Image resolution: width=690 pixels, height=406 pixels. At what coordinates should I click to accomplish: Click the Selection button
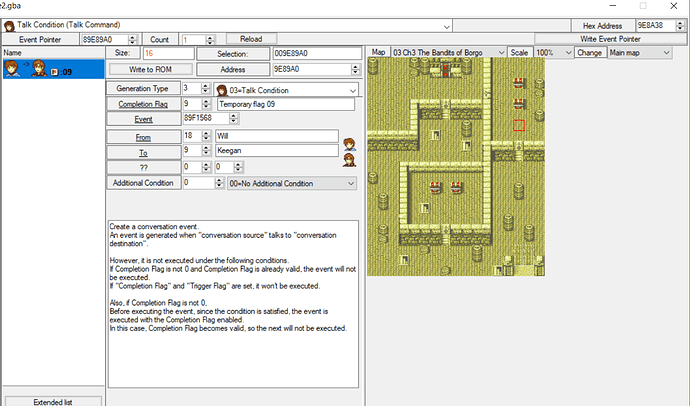233,54
